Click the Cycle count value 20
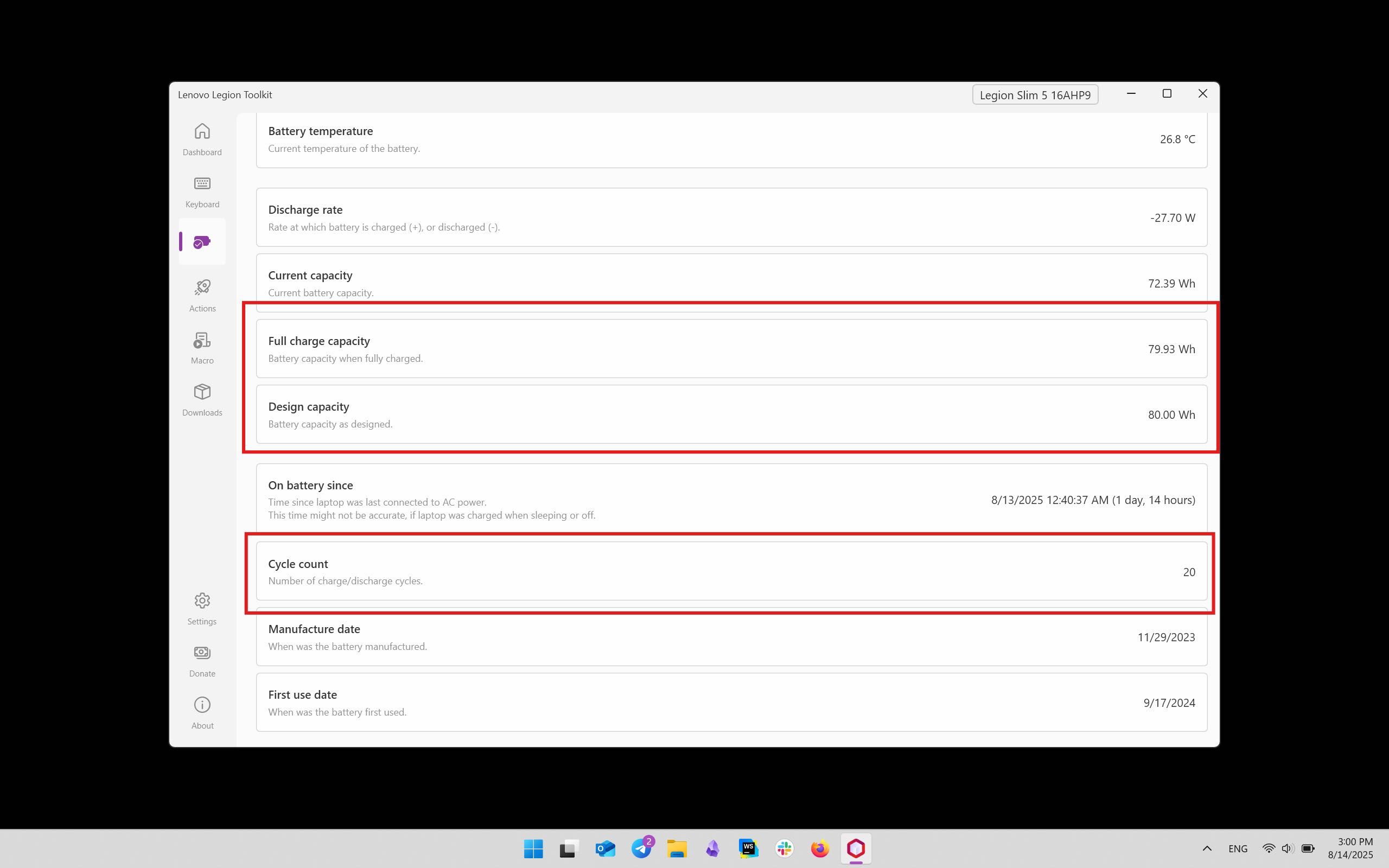 [1189, 572]
